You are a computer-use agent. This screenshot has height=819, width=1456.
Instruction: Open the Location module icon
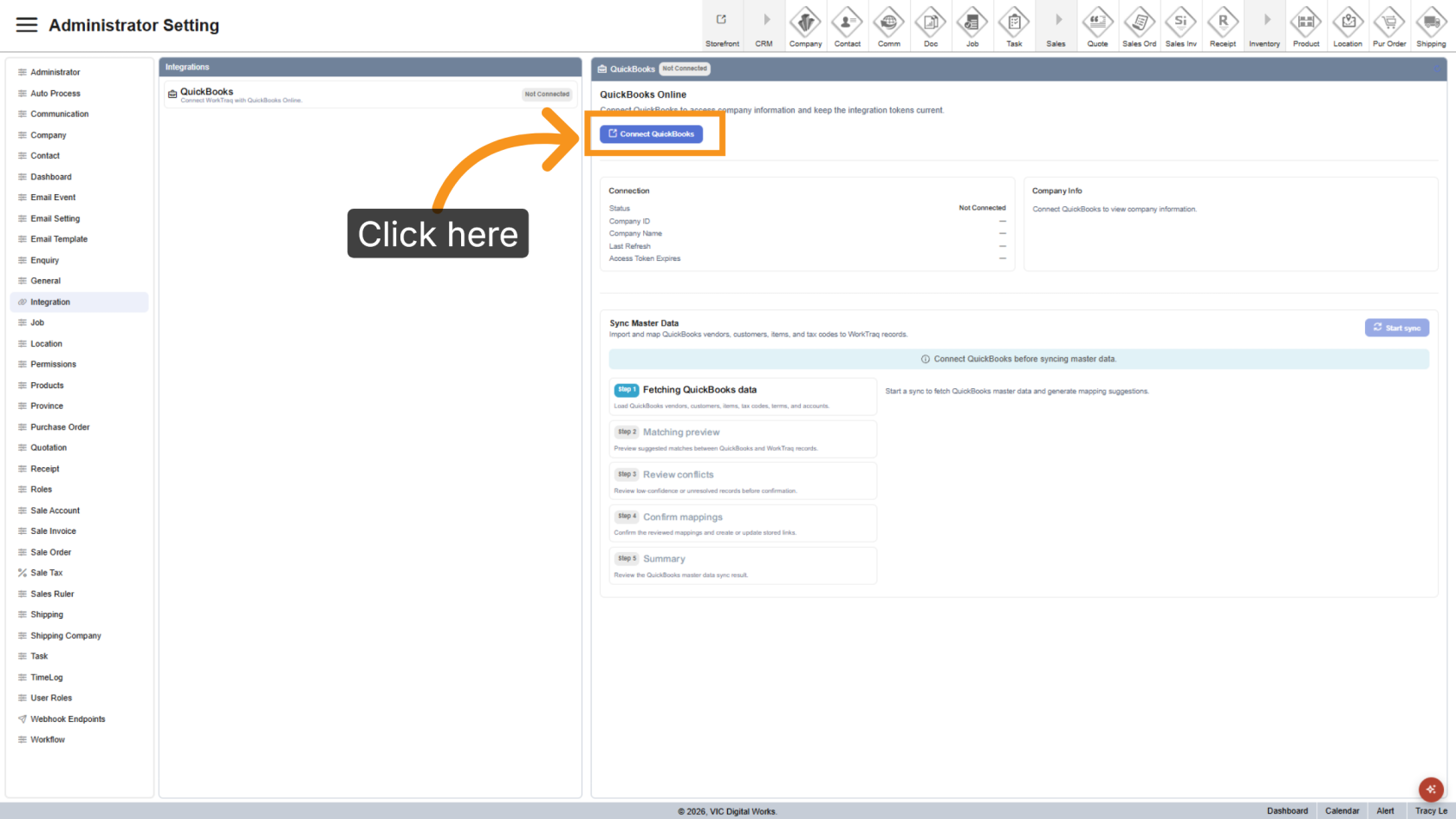[1348, 26]
